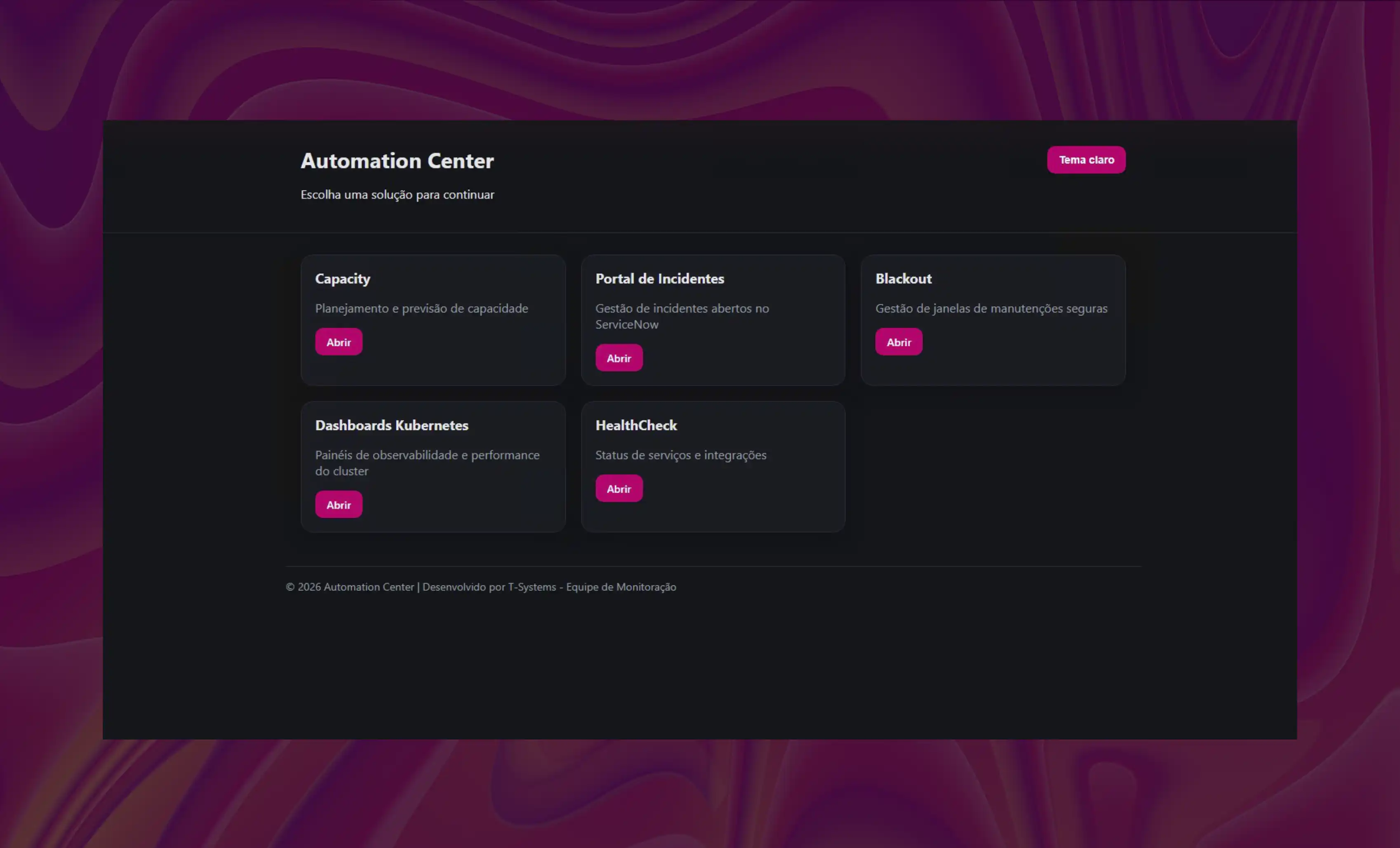Toggle the Tema claro theme button

(1086, 160)
